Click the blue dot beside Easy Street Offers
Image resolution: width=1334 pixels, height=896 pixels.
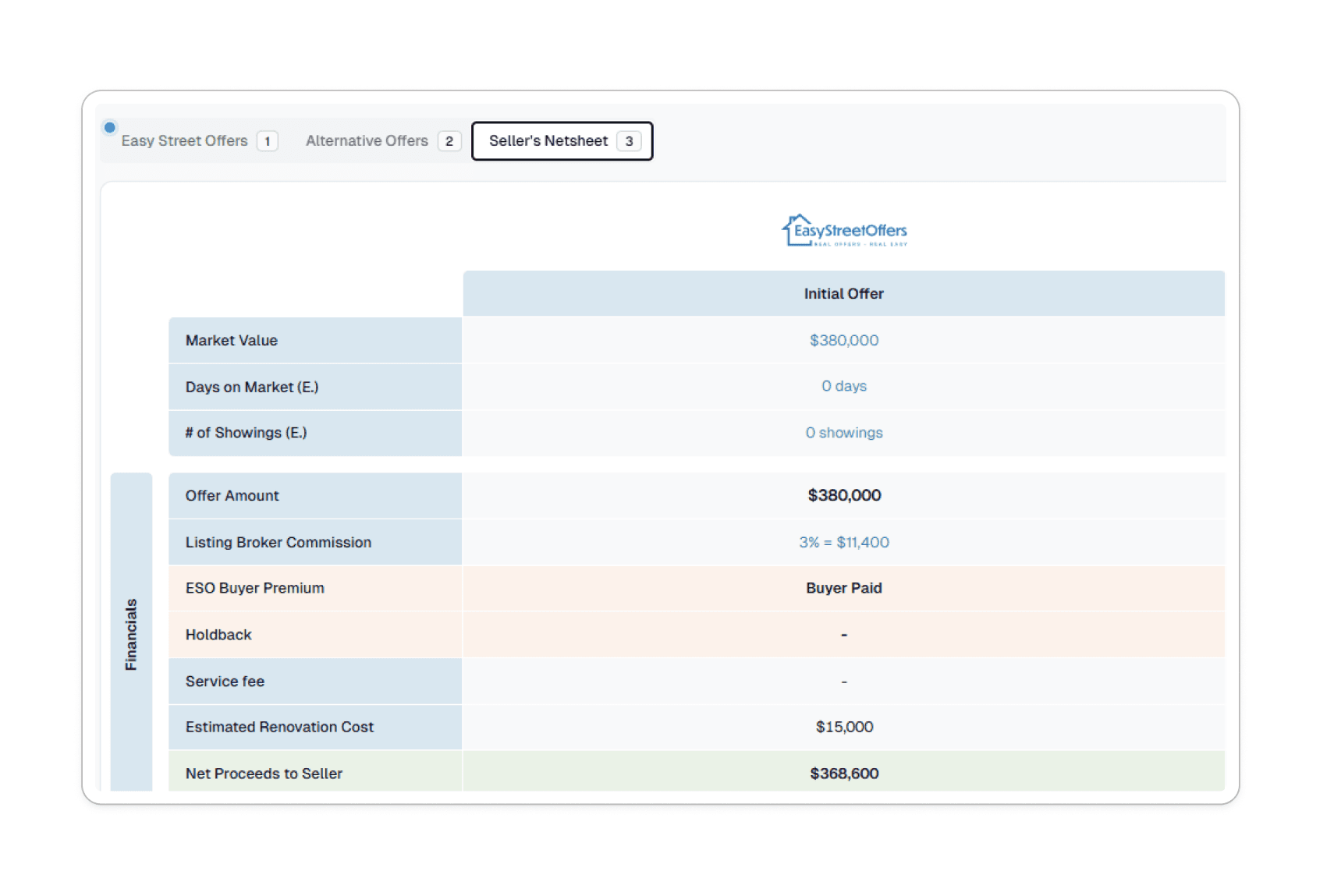coord(110,127)
